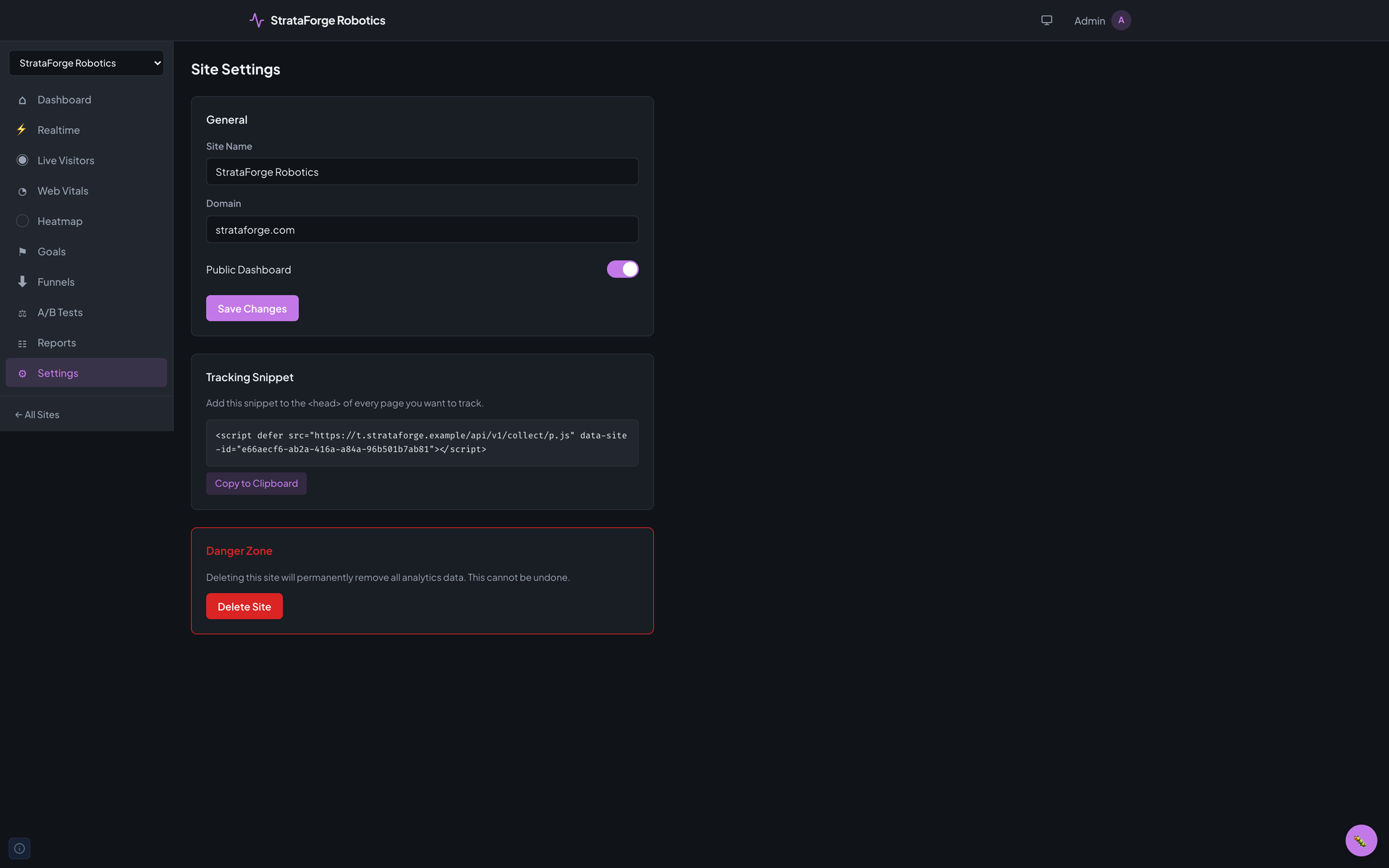Click the Site Settings page title
This screenshot has width=1389, height=868.
[236, 69]
